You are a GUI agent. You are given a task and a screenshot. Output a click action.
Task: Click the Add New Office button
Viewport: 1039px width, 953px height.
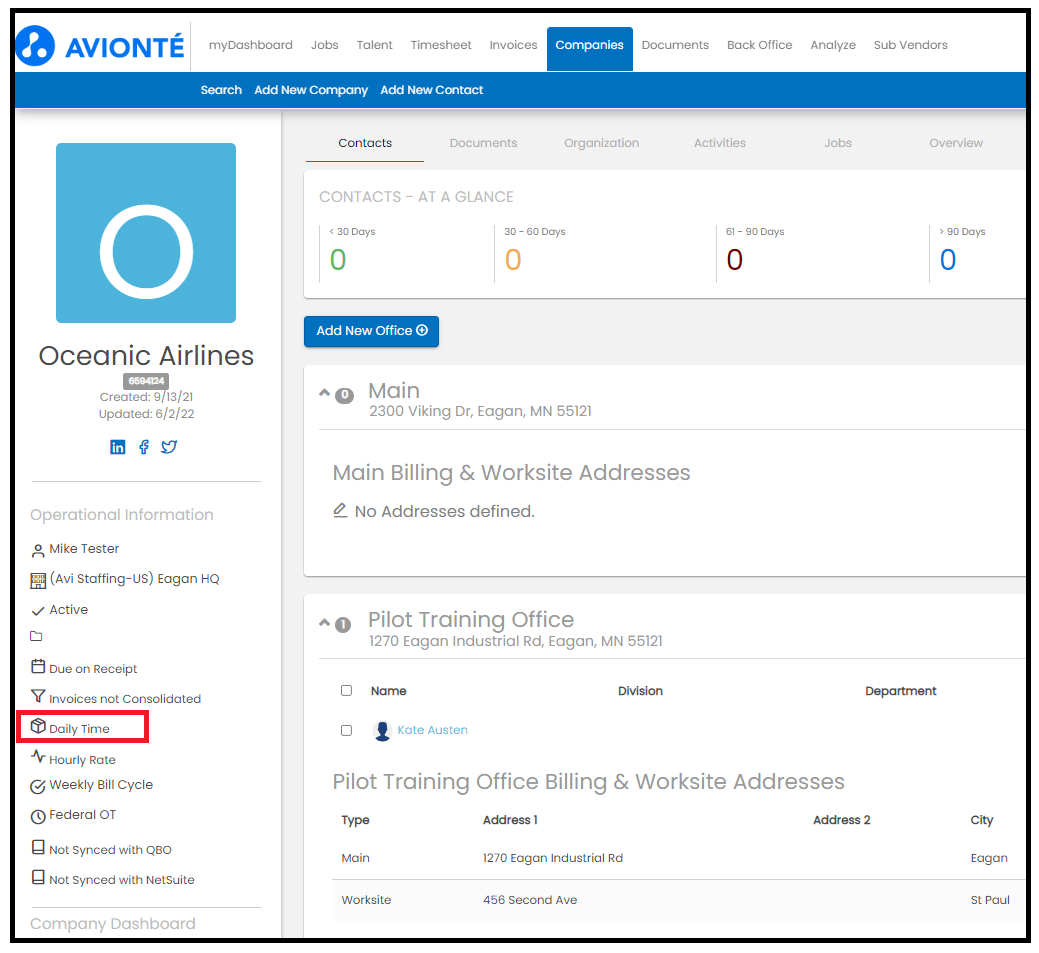tap(371, 331)
